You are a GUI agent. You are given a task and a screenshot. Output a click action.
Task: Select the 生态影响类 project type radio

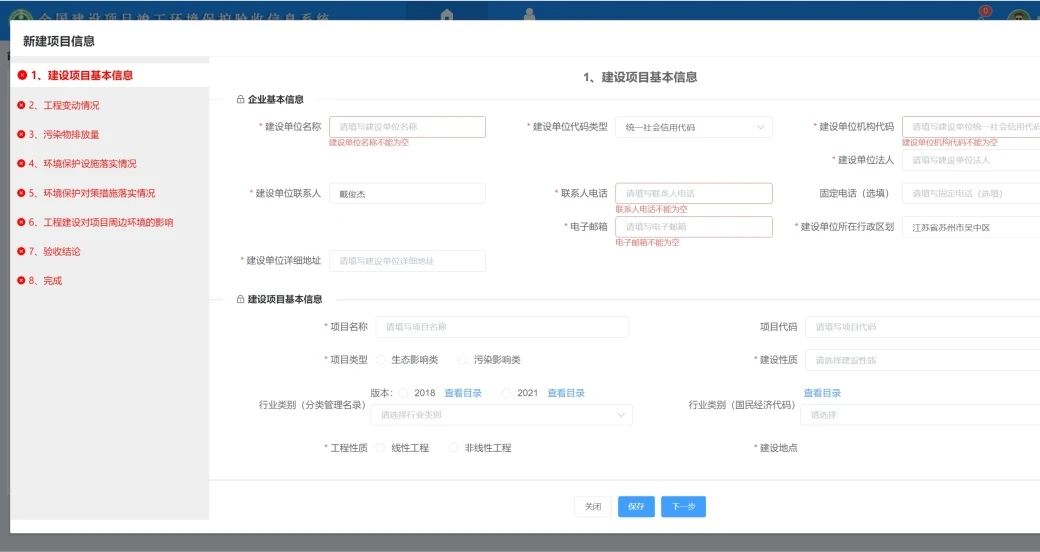point(381,360)
